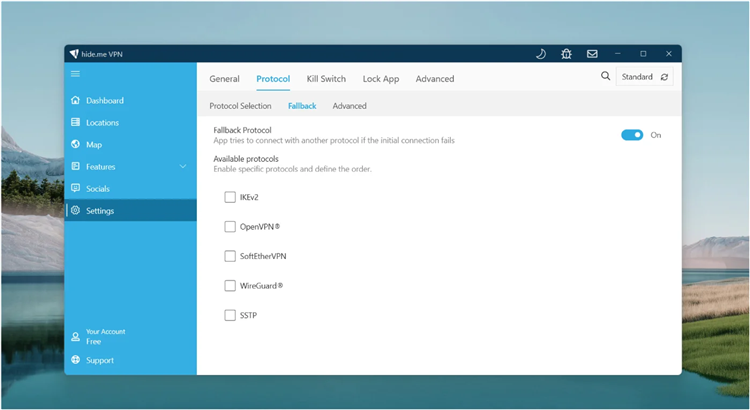Click the Dashboard home icon
This screenshot has width=750, height=410.
pyautogui.click(x=76, y=100)
